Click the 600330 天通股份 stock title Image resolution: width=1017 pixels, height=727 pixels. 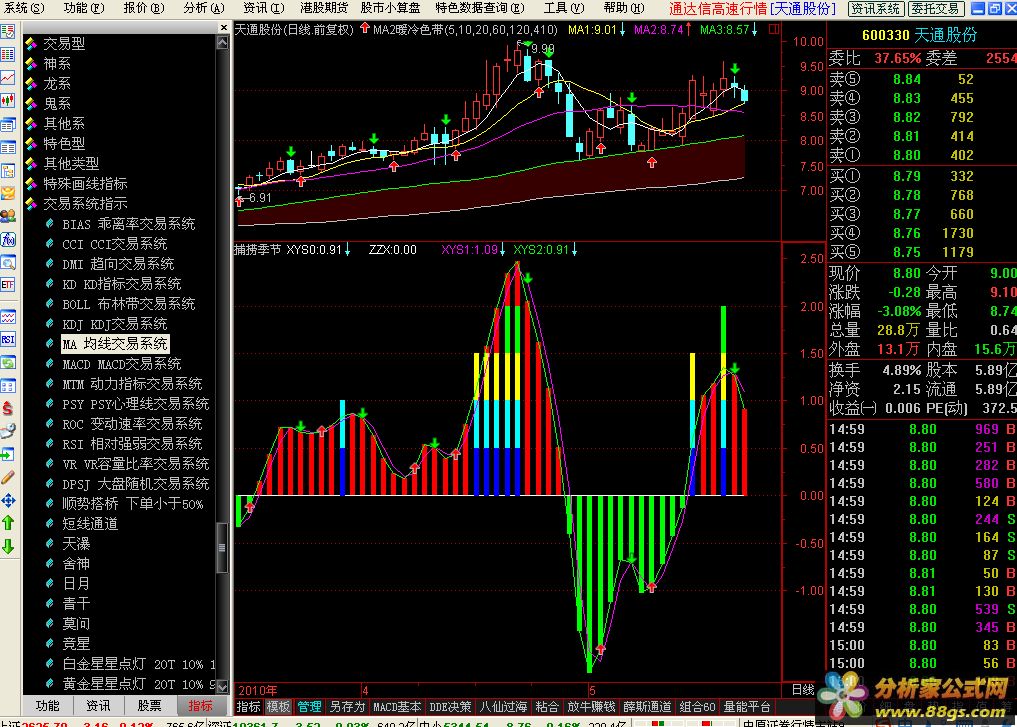pyautogui.click(x=919, y=35)
